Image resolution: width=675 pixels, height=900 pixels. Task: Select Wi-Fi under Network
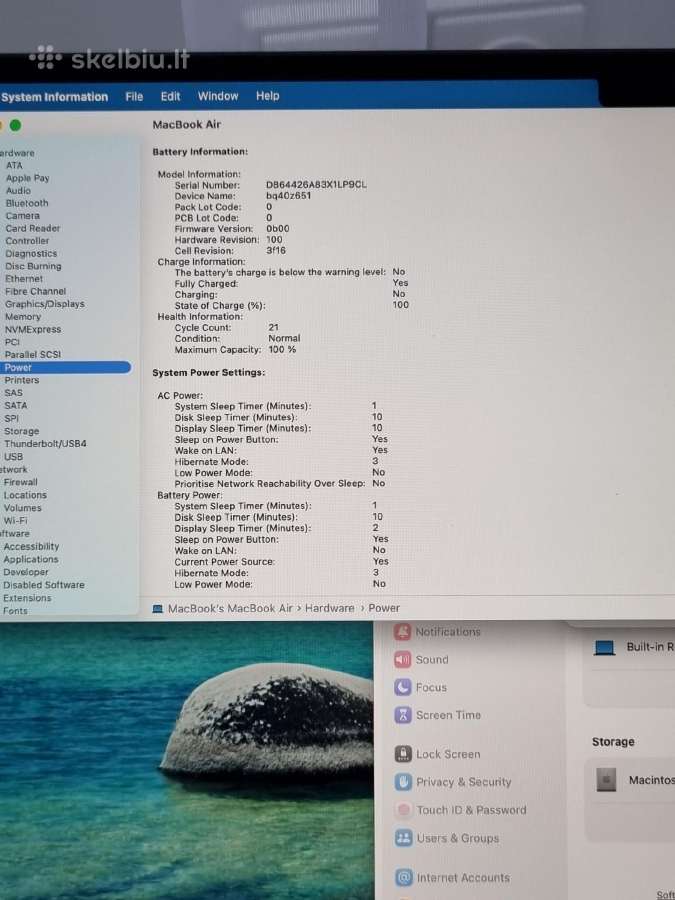tap(15, 521)
